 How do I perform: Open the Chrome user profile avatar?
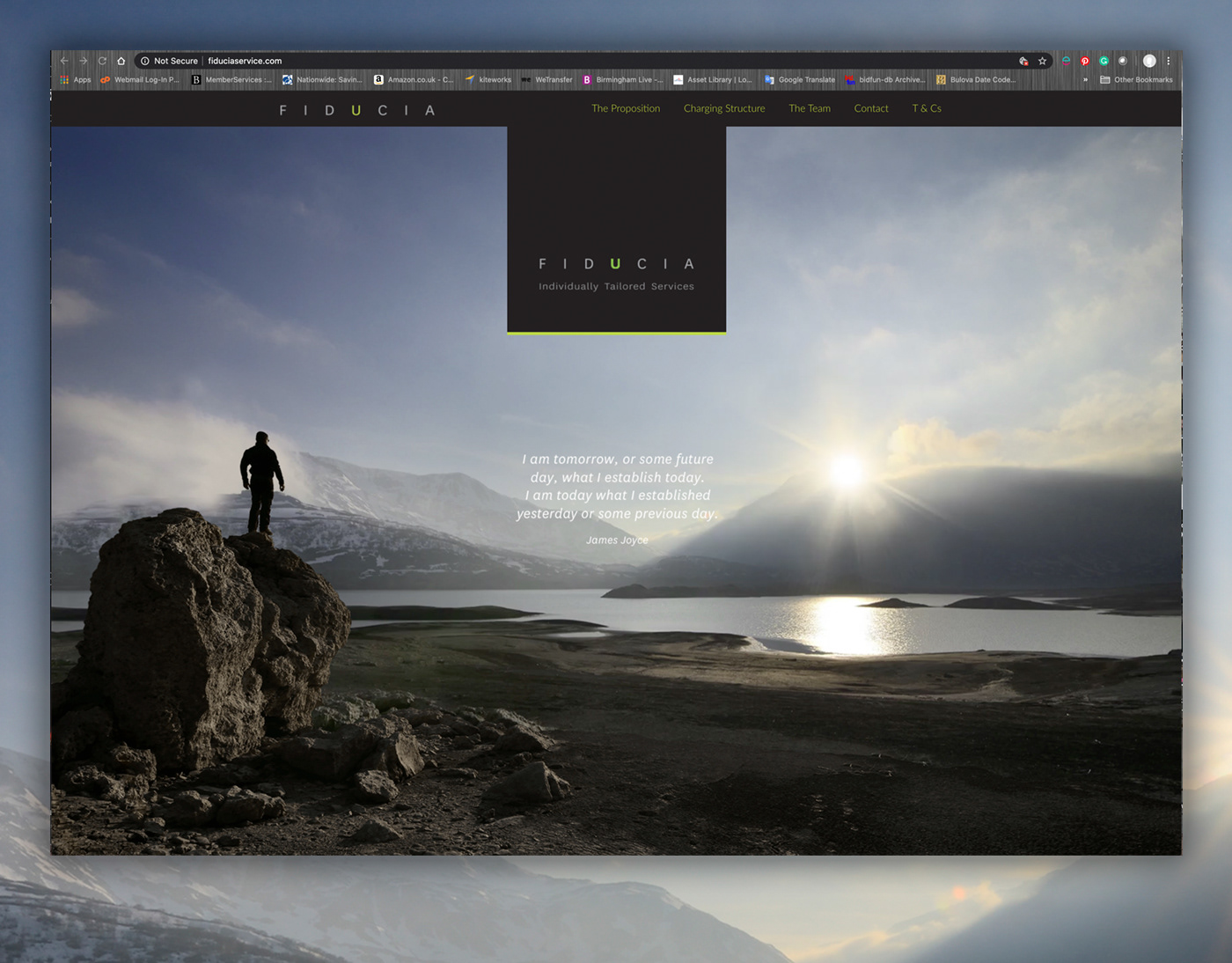pos(1149,61)
